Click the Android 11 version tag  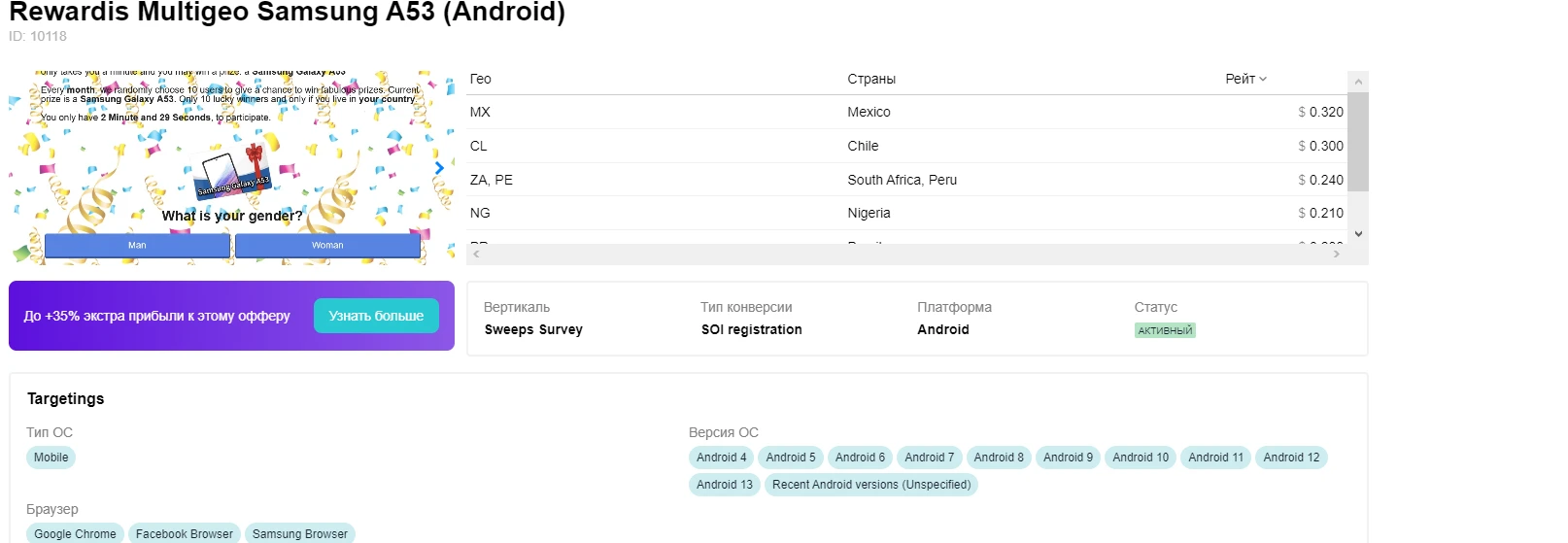coord(1216,458)
